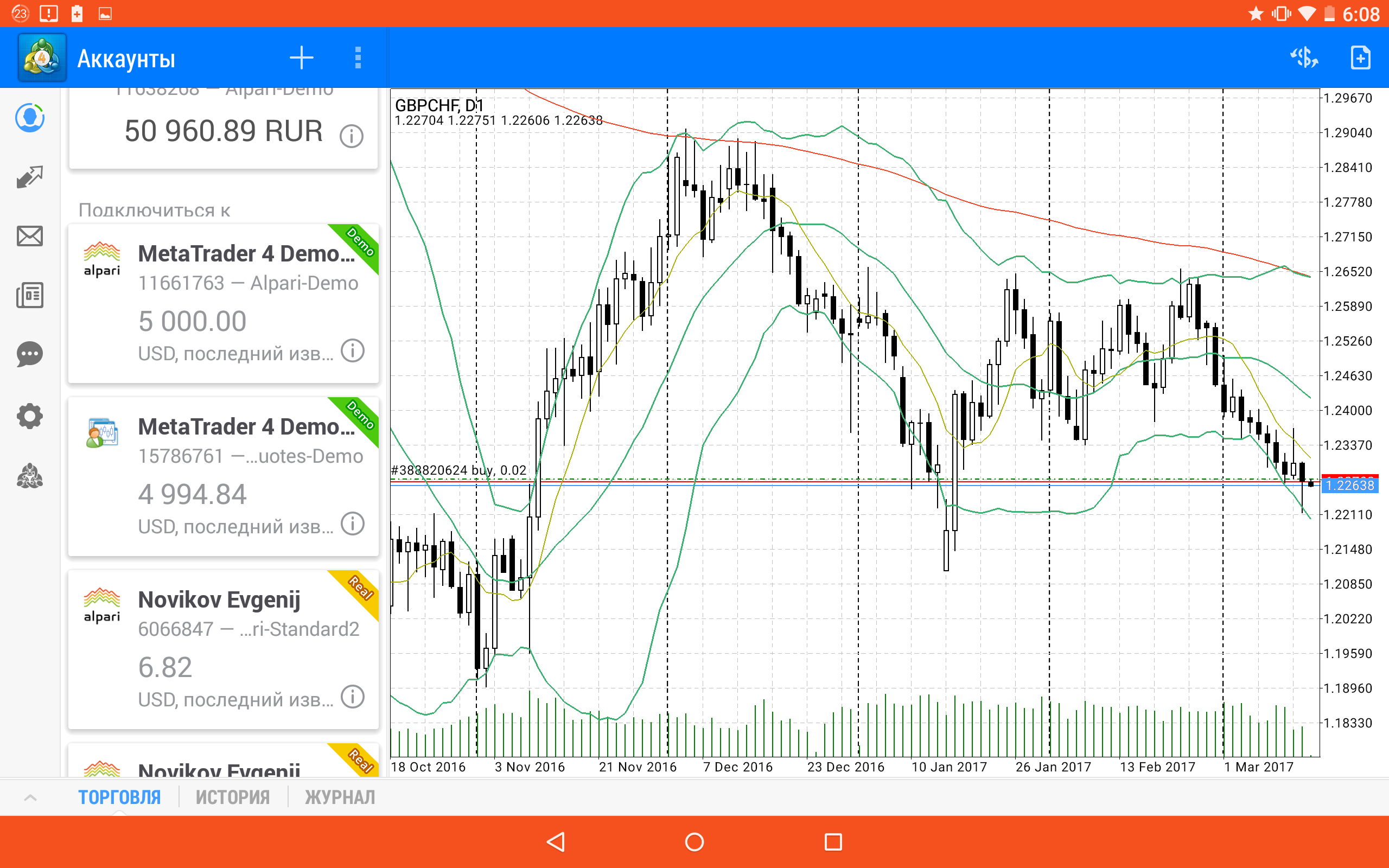1389x868 pixels.
Task: Connect to Novikov Evgenij 6066847 real account
Action: click(224, 650)
